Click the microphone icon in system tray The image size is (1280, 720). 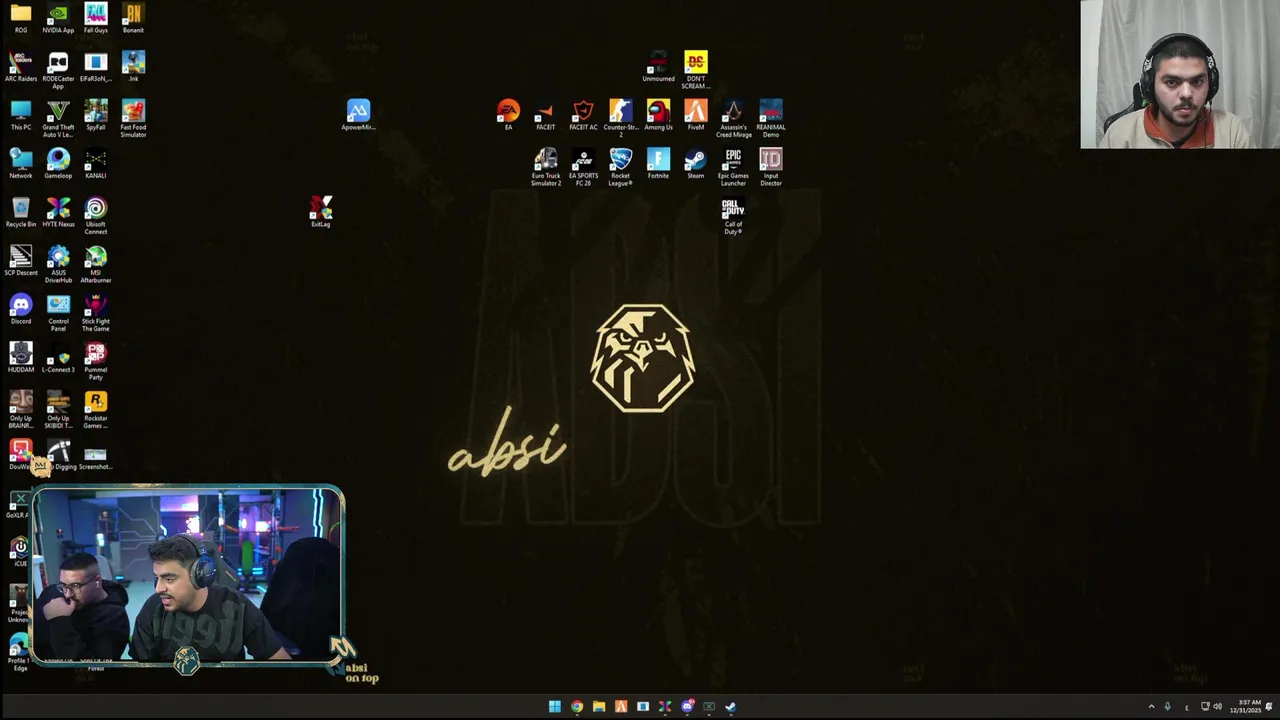1167,707
